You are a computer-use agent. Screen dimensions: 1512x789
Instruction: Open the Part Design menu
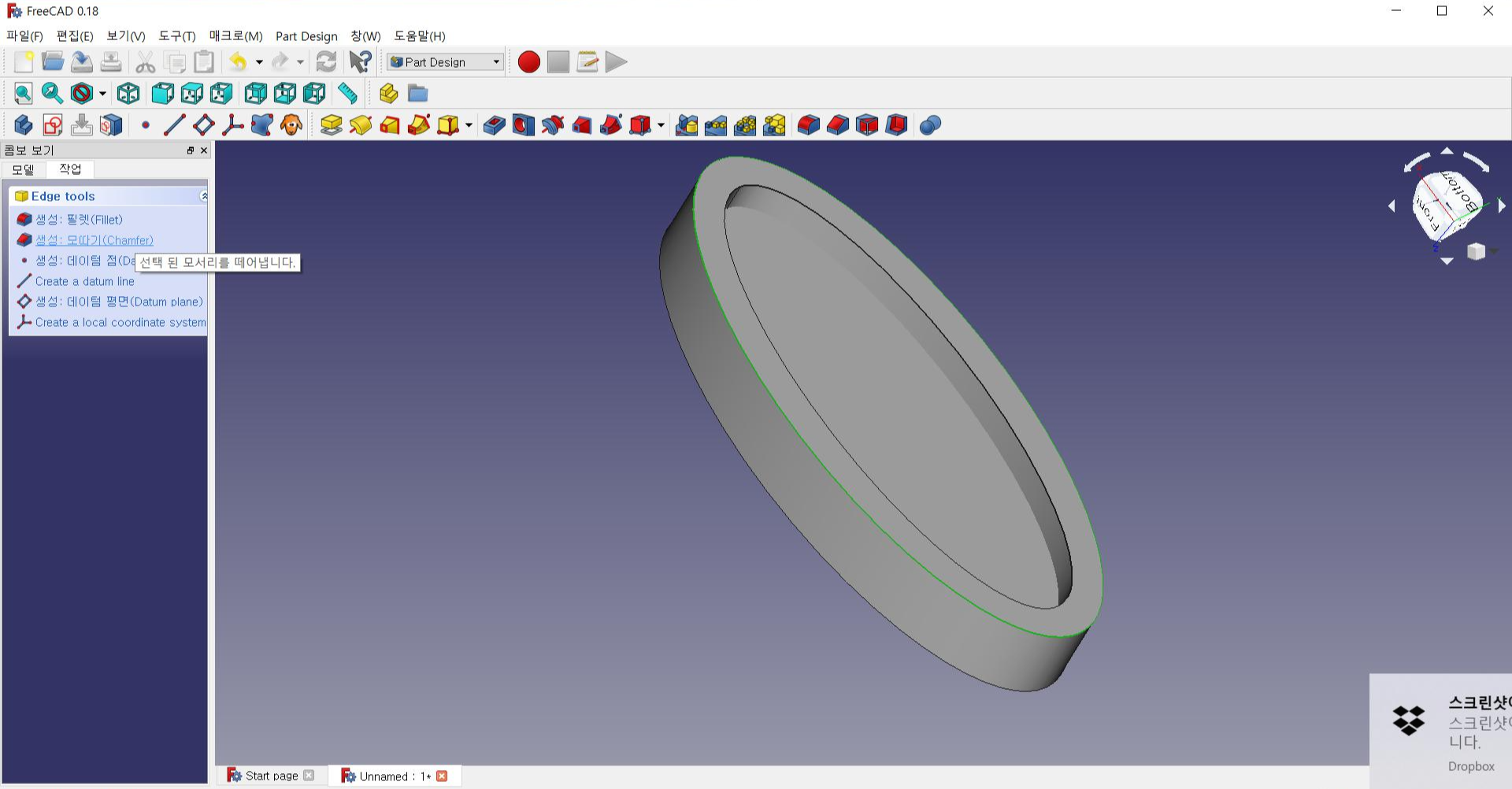coord(306,35)
